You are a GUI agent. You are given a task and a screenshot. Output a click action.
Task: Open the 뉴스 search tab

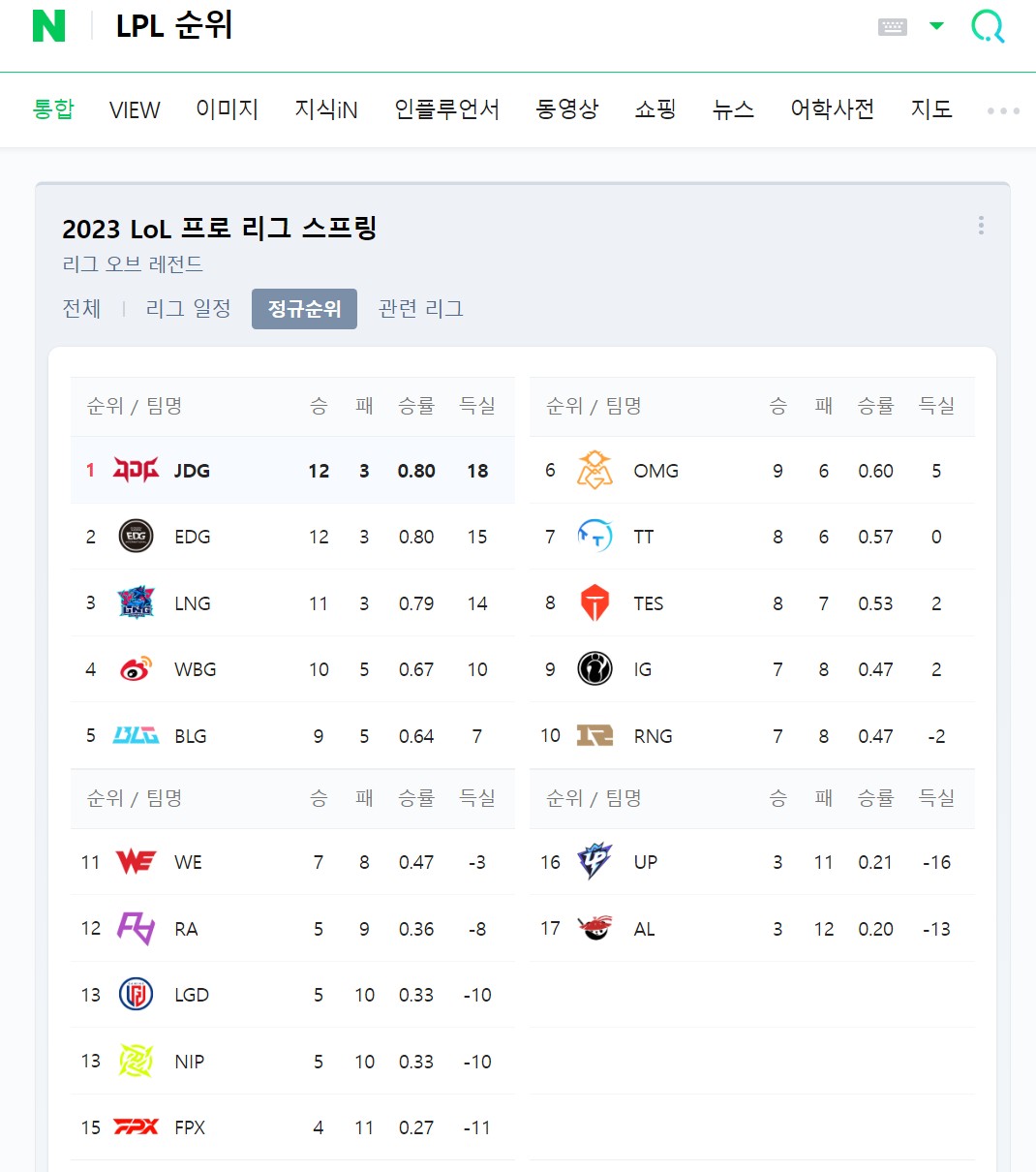coord(733,109)
